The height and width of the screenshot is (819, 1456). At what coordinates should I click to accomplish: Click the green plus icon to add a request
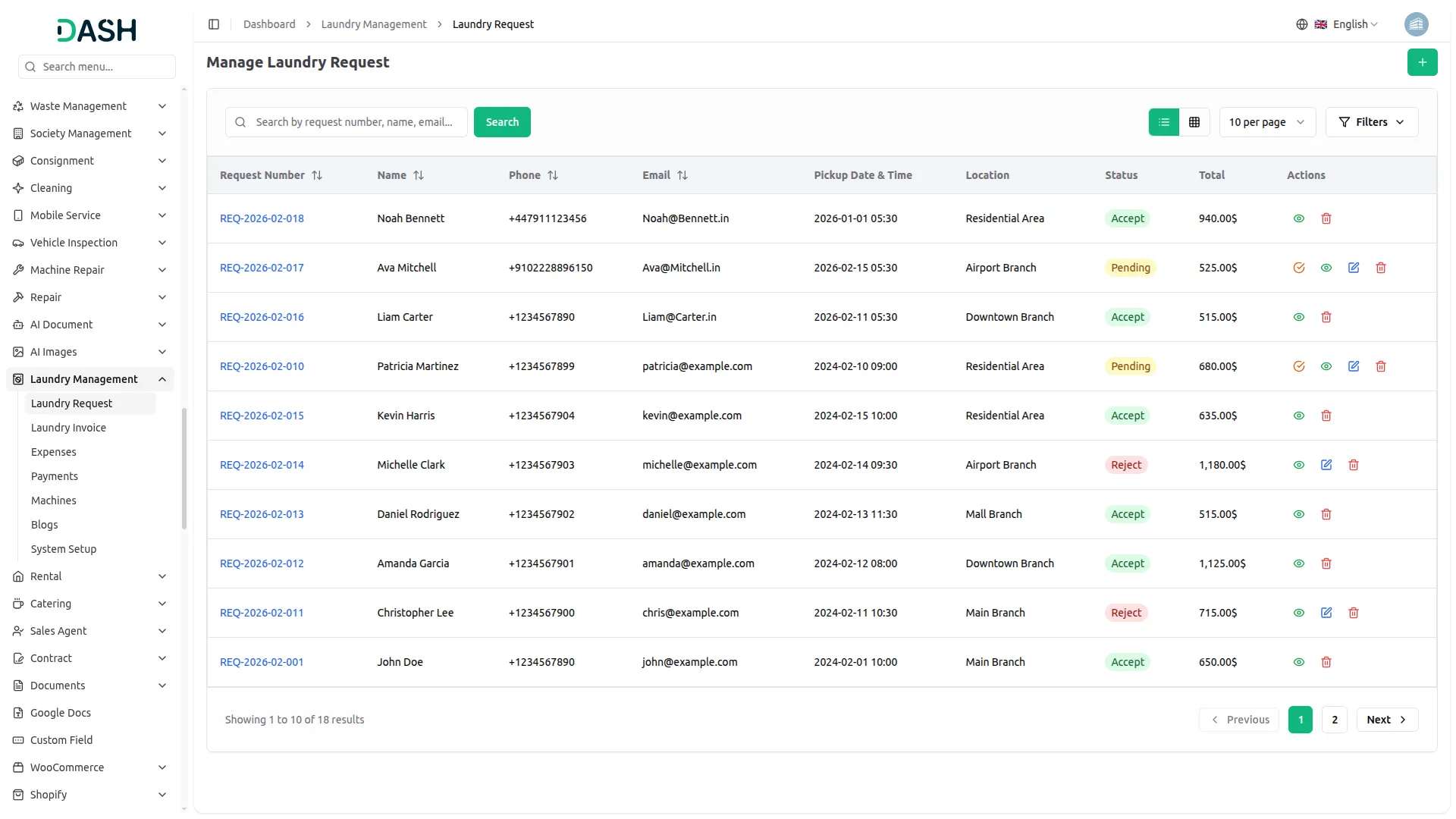[1423, 62]
